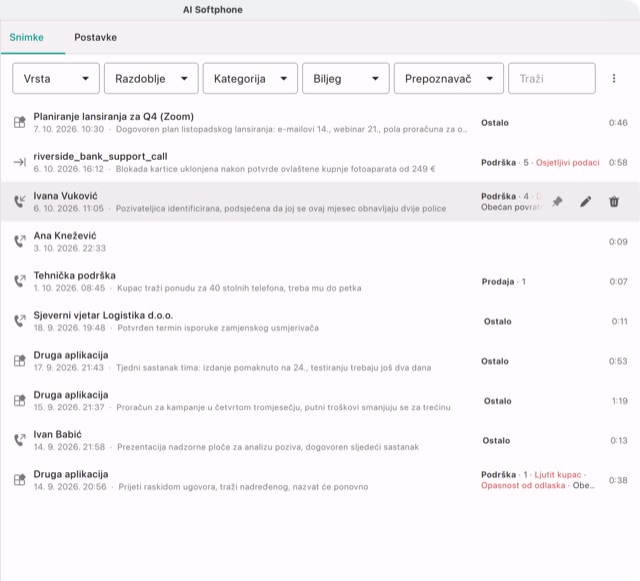Image resolution: width=640 pixels, height=581 pixels.
Task: Open the Razdoblje filter dropdown
Action: 151,78
